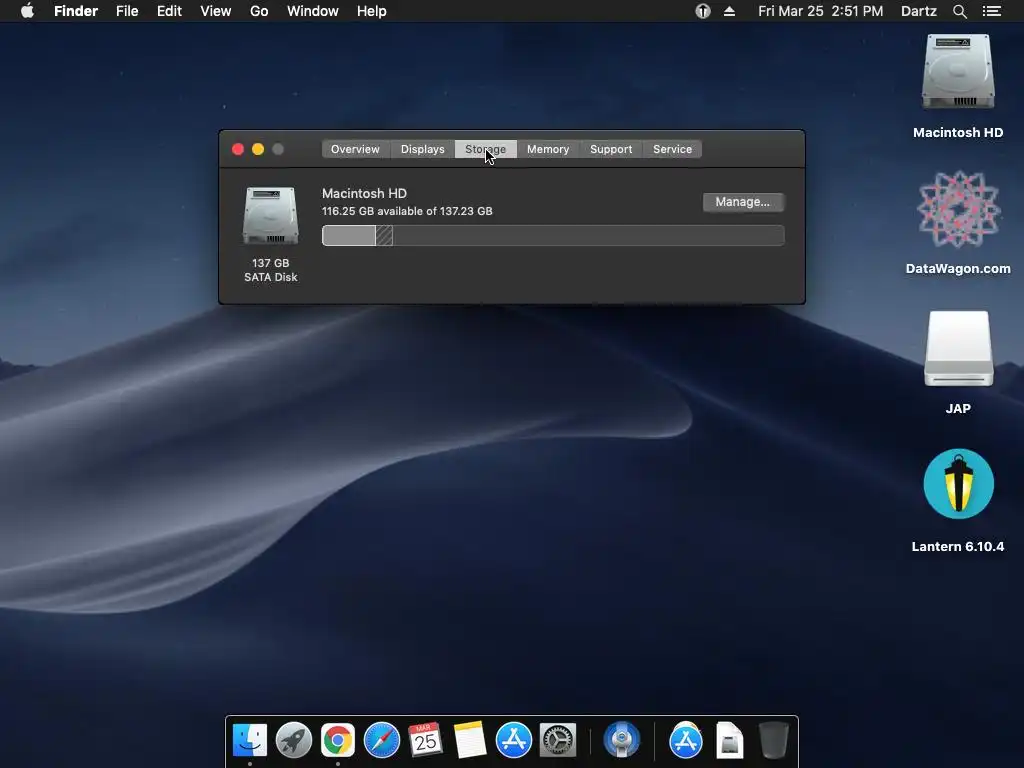Viewport: 1024px width, 768px height.
Task: Open the Finder menu
Action: [76, 11]
